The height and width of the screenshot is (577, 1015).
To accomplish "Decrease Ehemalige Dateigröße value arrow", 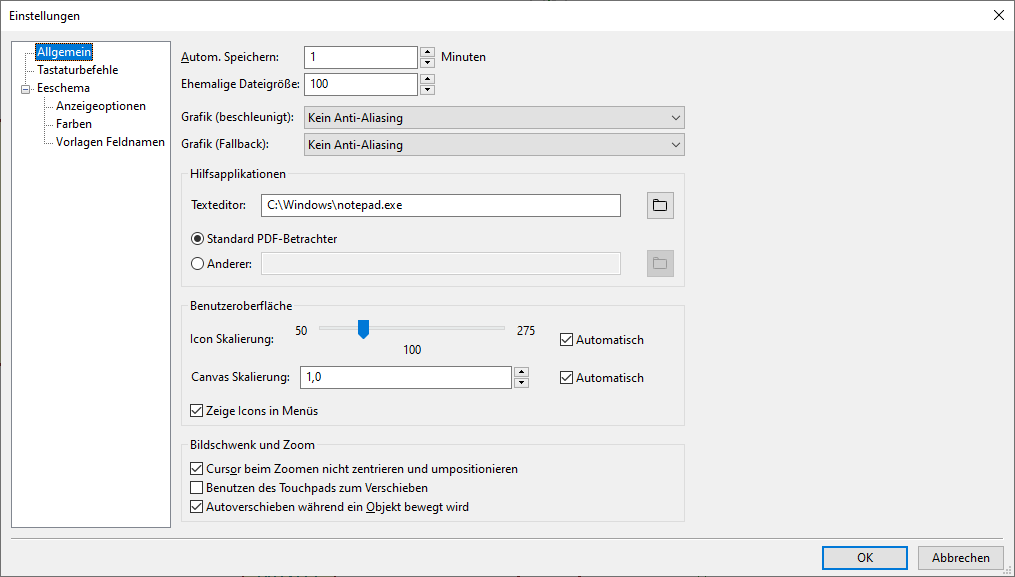I will [x=427, y=90].
